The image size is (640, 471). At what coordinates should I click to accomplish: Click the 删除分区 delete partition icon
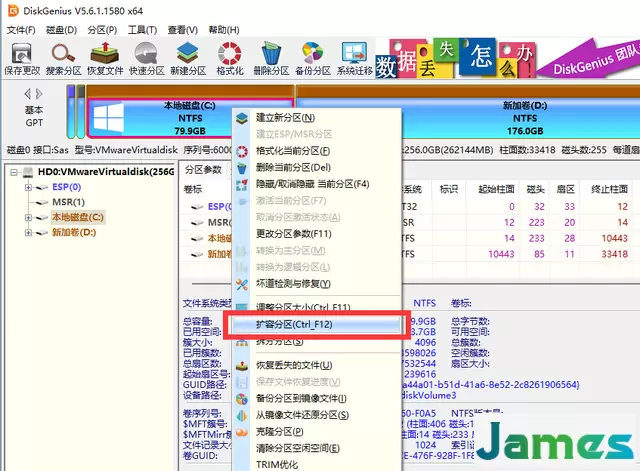[x=271, y=59]
